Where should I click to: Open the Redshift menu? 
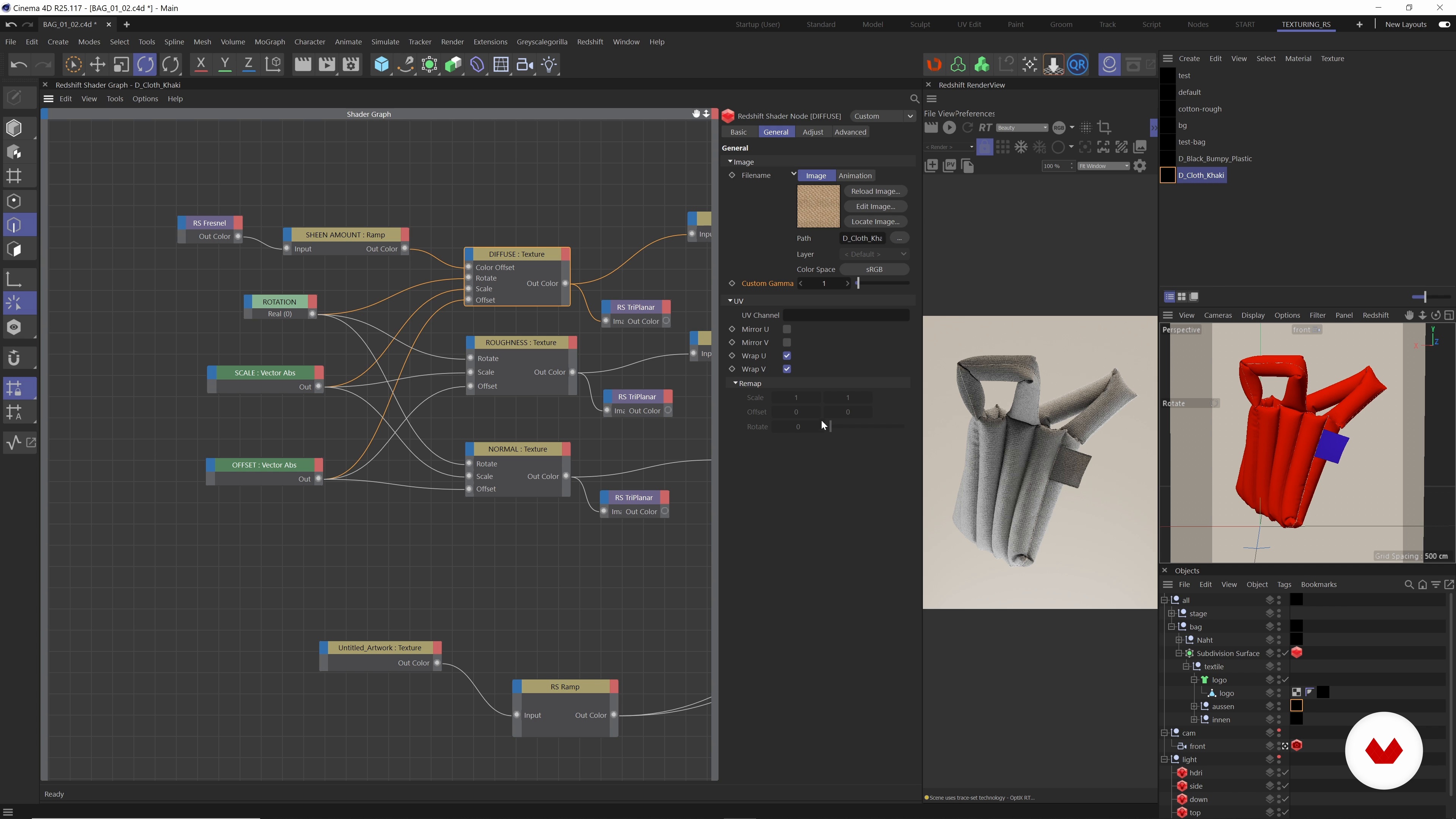[x=590, y=42]
